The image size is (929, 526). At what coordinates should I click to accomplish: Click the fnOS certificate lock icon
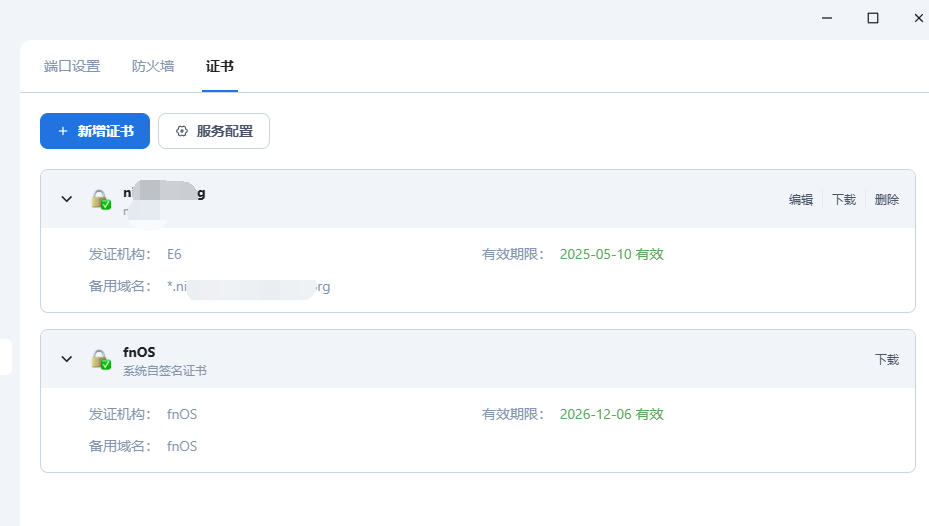tap(101, 360)
